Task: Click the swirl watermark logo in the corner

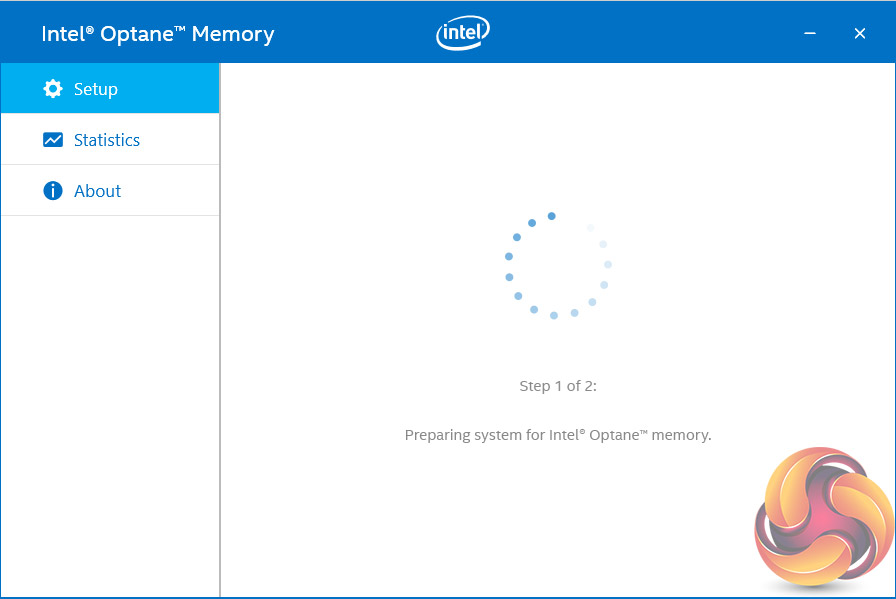Action: (x=824, y=518)
